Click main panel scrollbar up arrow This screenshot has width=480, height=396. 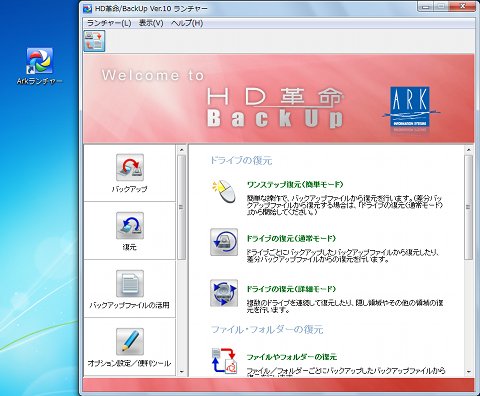[468, 150]
